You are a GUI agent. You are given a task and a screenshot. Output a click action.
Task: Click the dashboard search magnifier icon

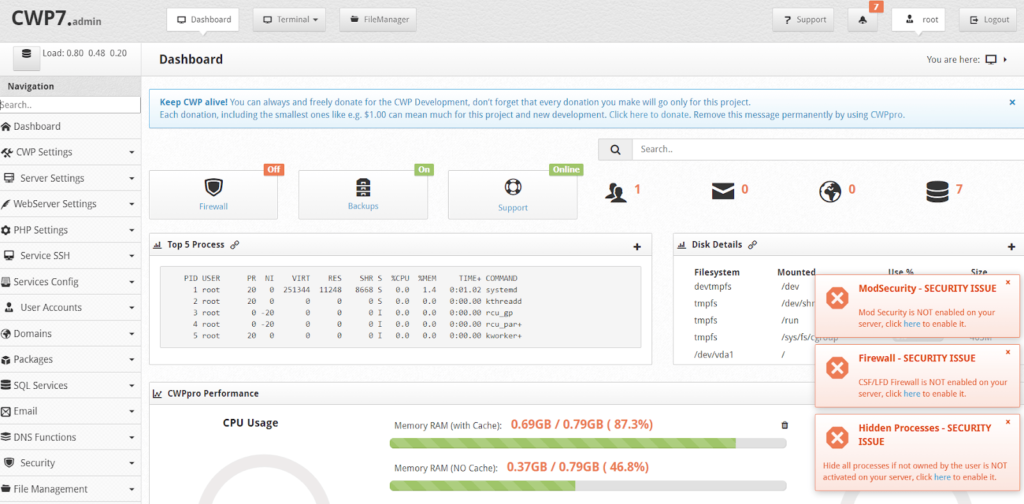pyautogui.click(x=615, y=150)
